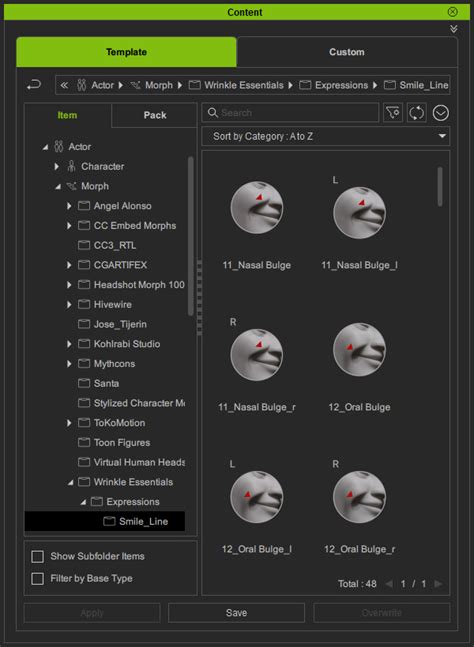Enable Show Subfolder Items checkbox
This screenshot has height=647, width=474.
pyautogui.click(x=38, y=556)
